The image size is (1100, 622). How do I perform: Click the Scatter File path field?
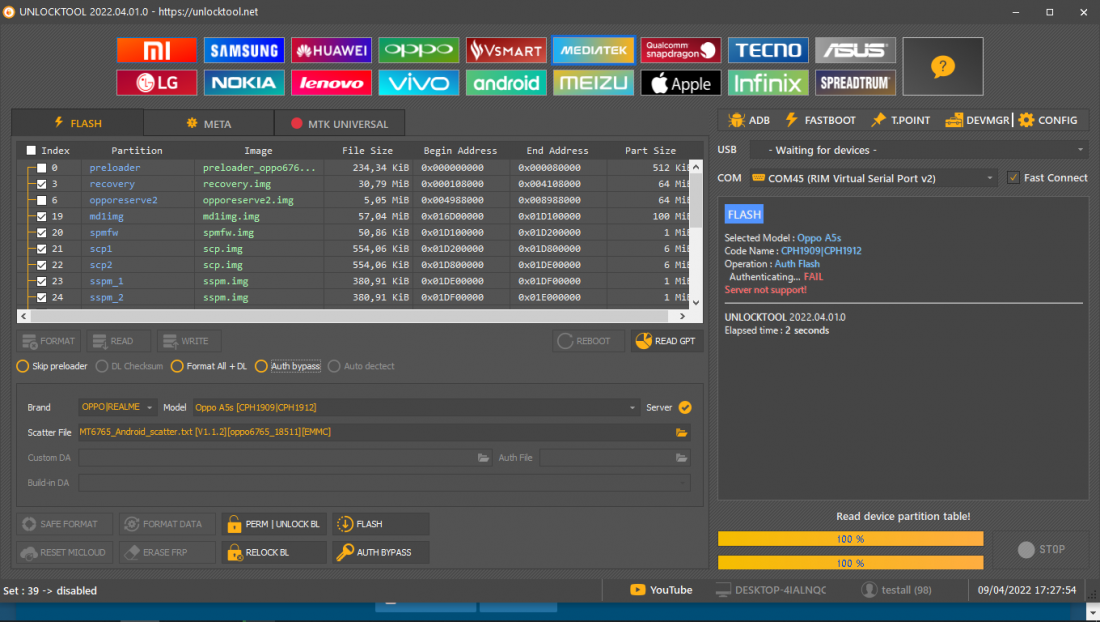[x=384, y=433]
